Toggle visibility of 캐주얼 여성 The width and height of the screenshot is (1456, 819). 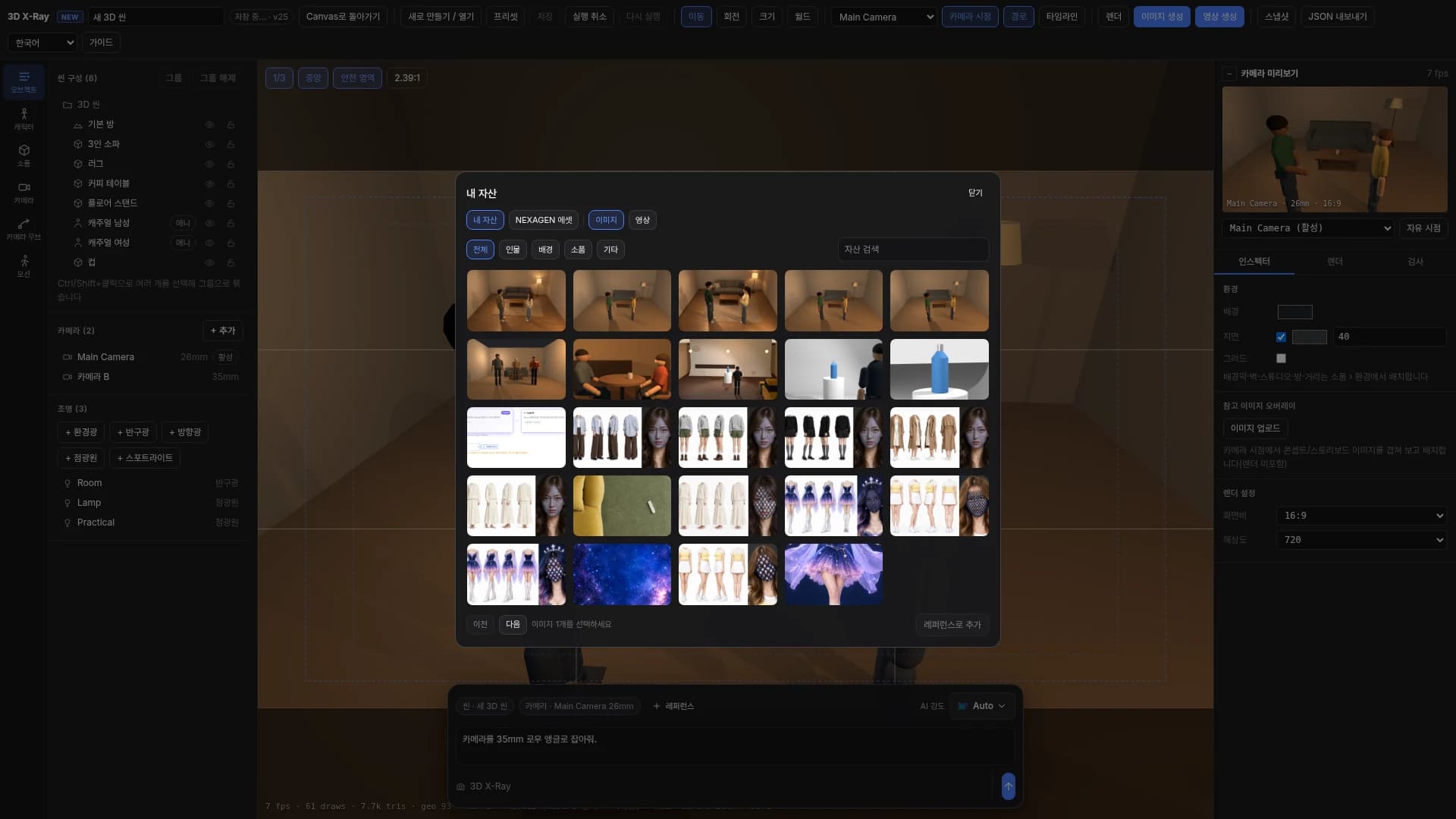[x=209, y=243]
